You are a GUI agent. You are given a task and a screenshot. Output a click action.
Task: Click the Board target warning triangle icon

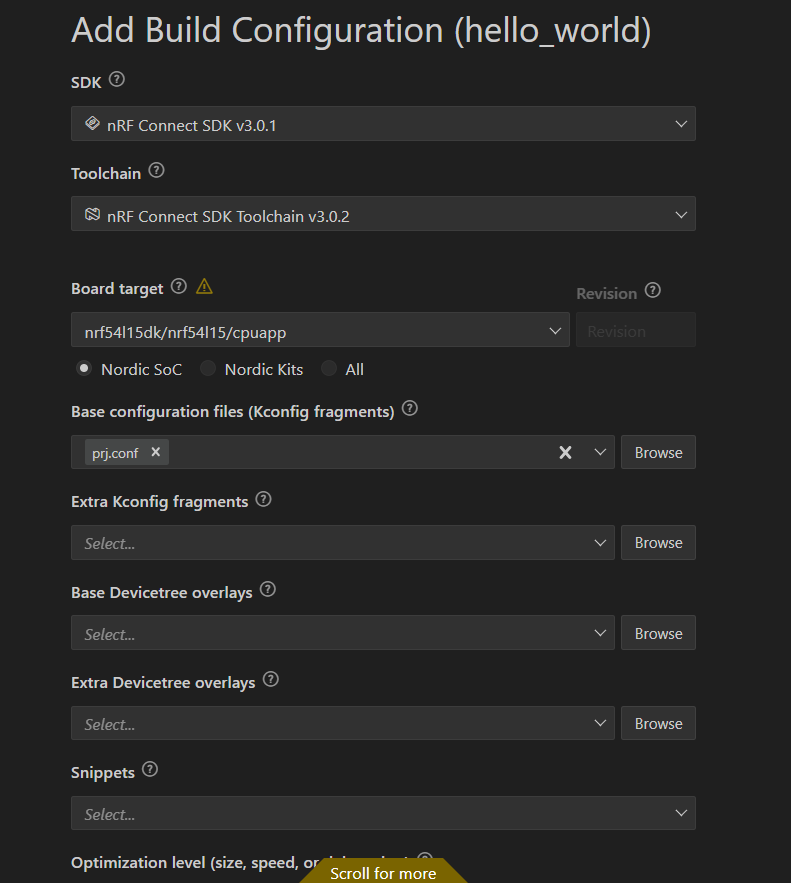[204, 287]
